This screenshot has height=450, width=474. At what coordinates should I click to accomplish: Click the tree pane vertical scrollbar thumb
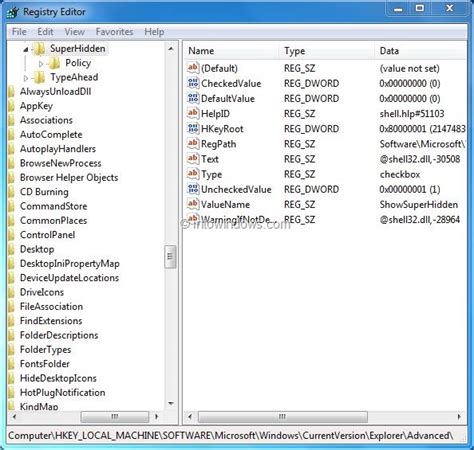170,257
